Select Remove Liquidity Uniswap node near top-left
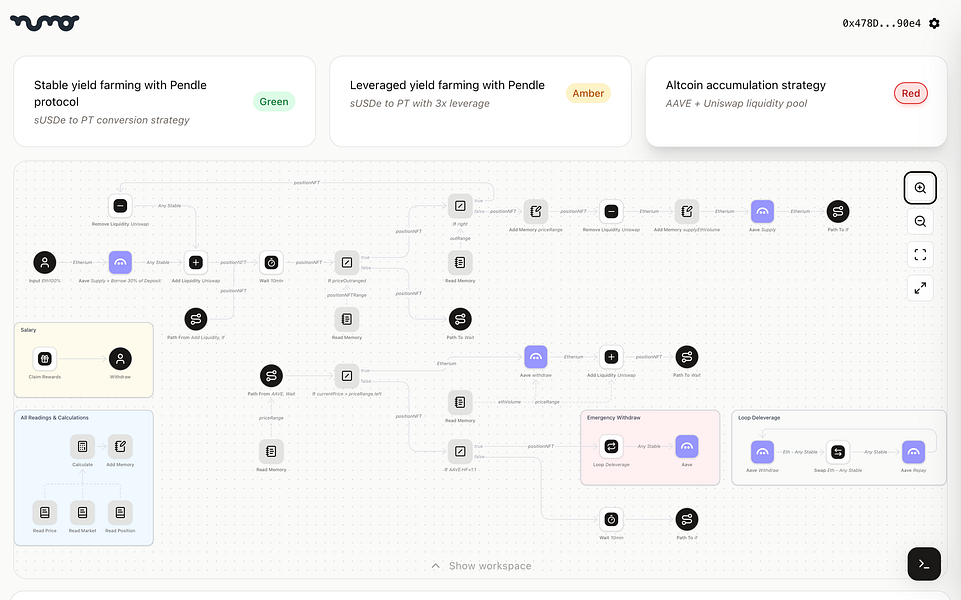Viewport: 961px width, 600px height. 120,206
